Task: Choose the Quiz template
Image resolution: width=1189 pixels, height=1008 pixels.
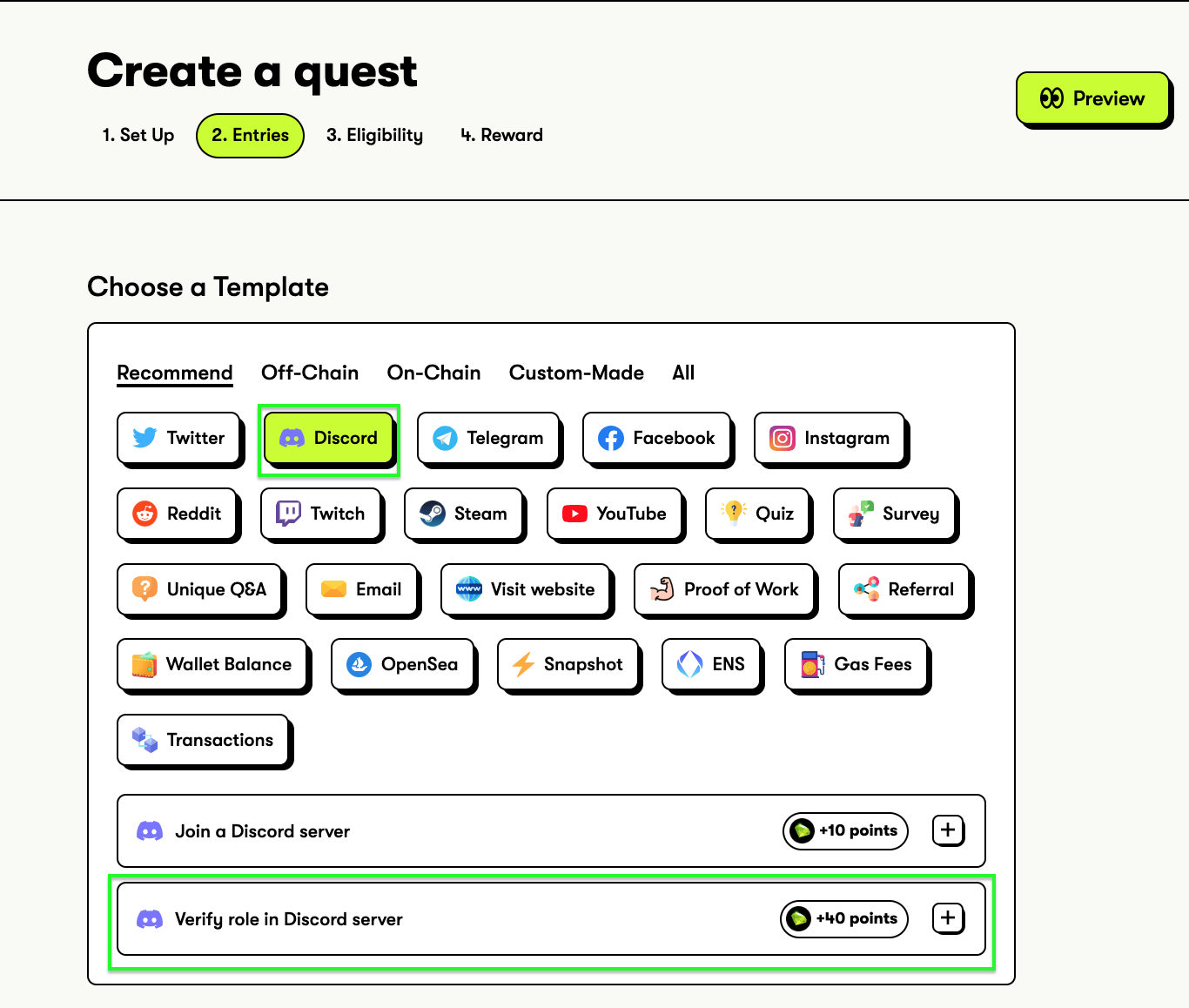Action: [758, 514]
